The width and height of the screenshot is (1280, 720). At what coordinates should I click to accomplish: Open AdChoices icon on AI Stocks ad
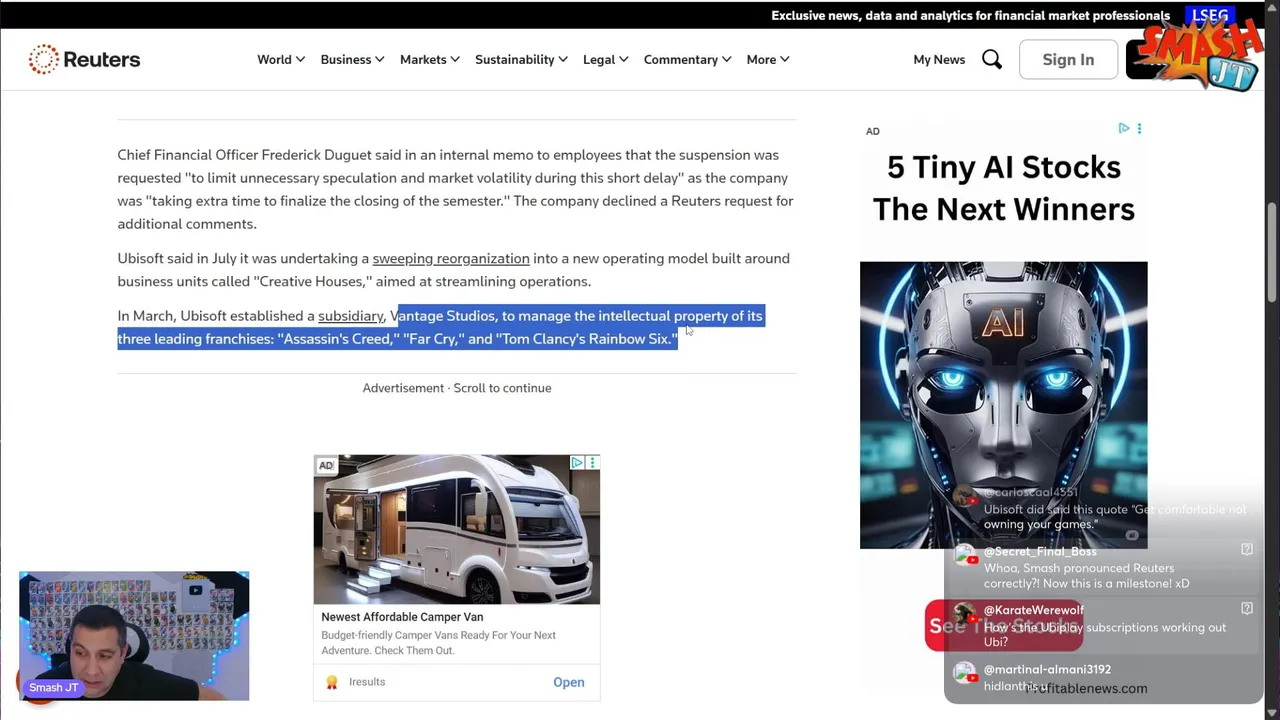pos(1124,128)
